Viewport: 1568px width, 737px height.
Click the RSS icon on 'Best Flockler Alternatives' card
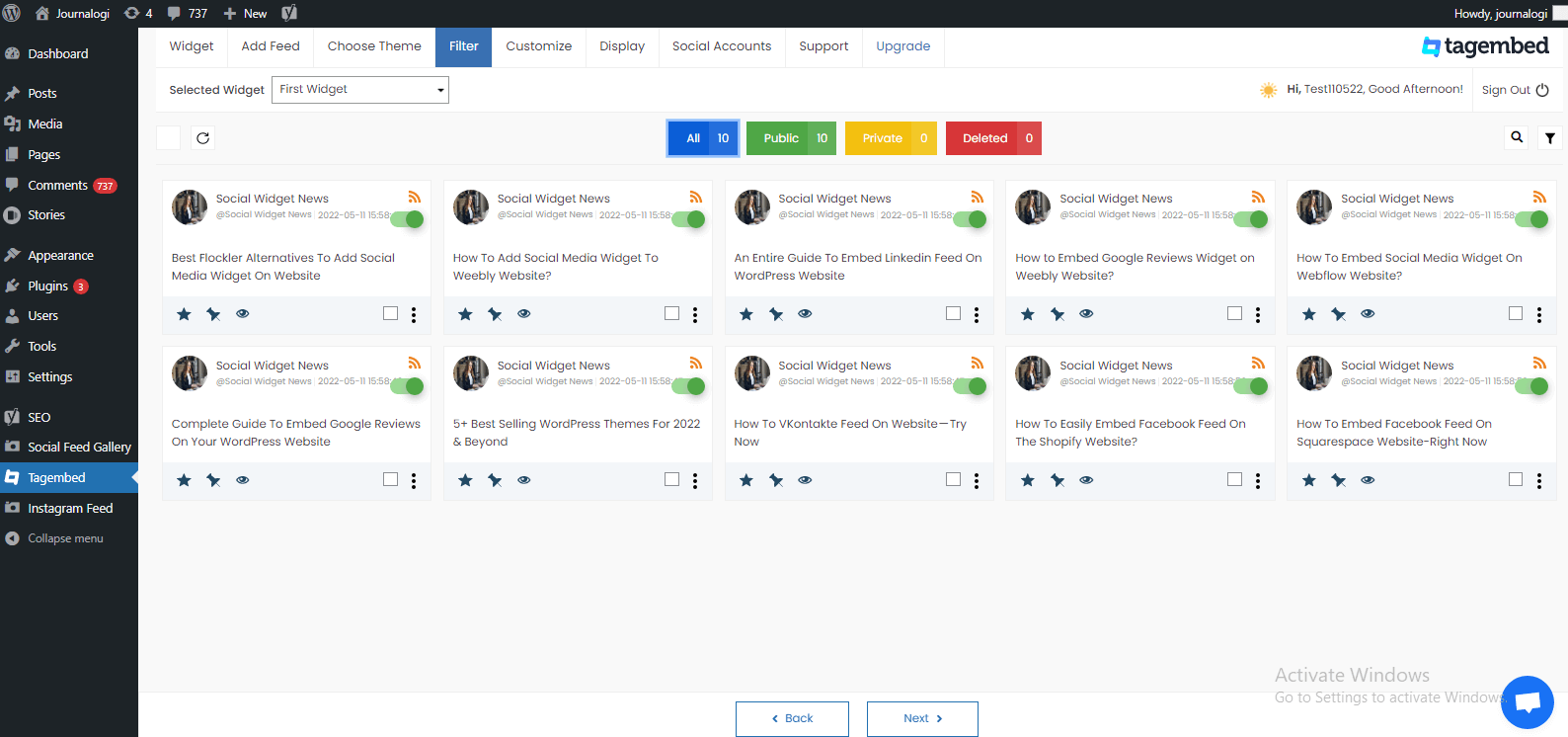click(x=415, y=197)
